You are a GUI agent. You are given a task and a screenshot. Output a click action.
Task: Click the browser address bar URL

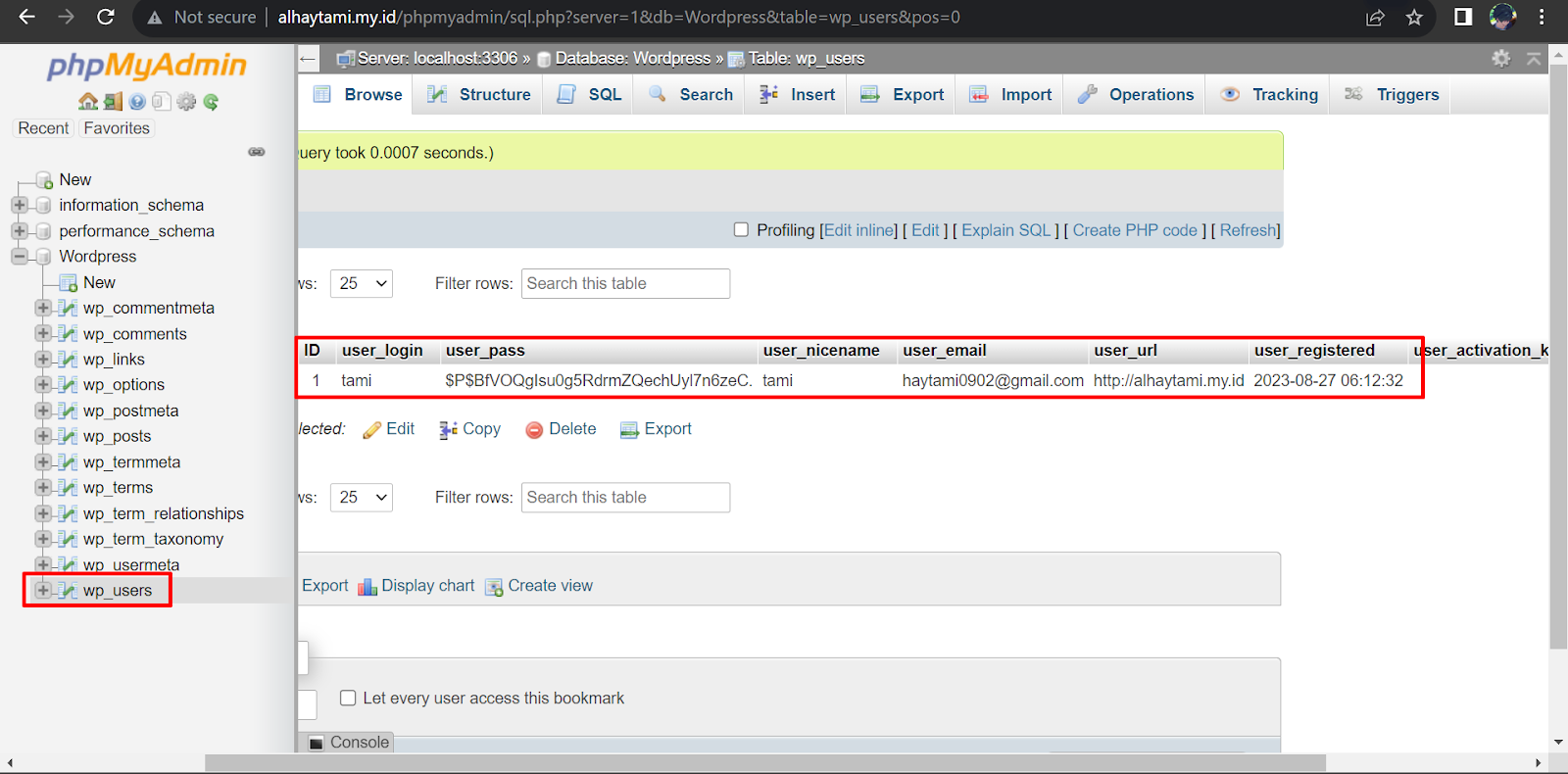pyautogui.click(x=618, y=18)
